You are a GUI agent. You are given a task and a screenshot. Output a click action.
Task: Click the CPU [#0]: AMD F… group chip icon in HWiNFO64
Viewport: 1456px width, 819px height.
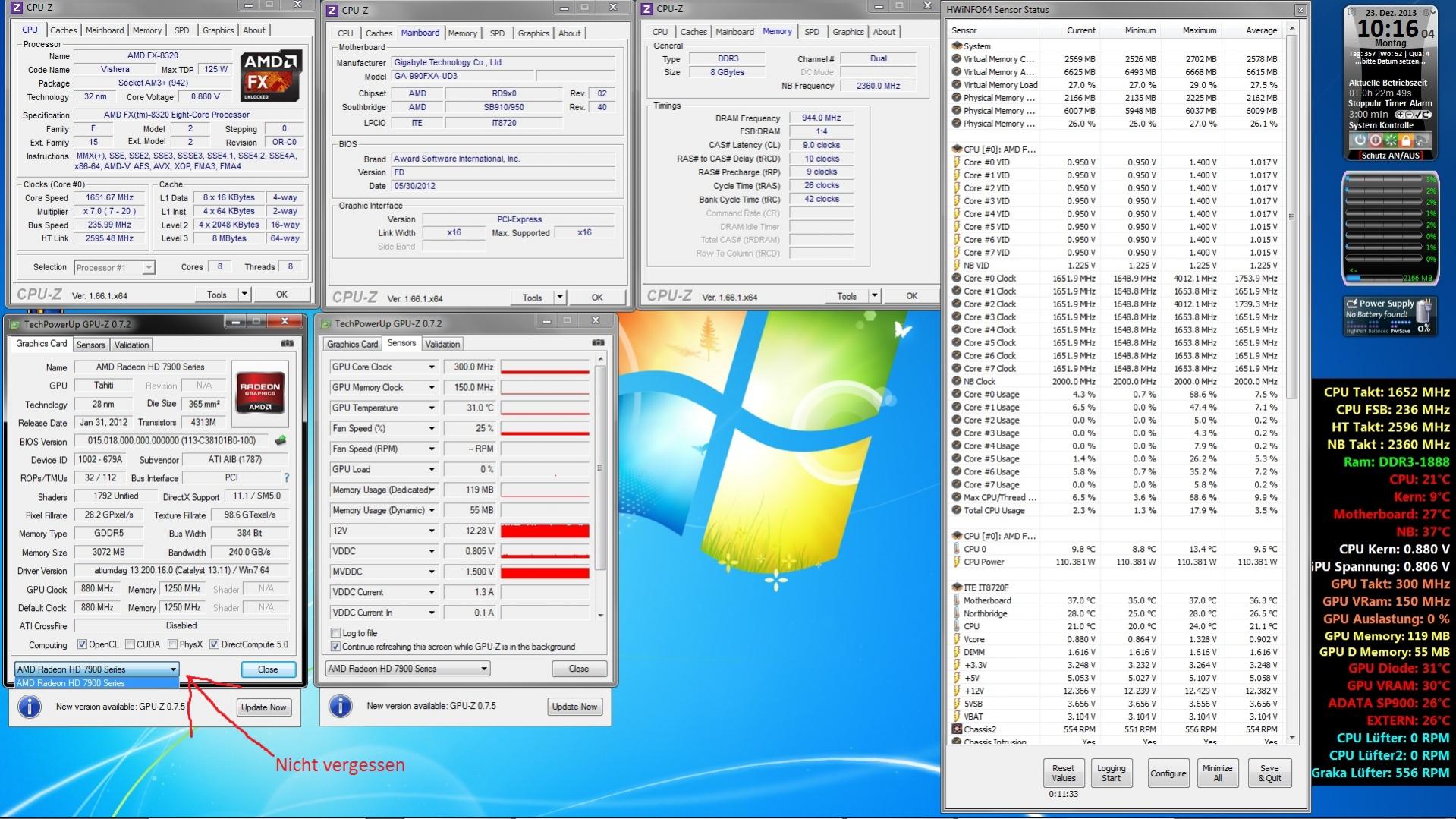click(x=957, y=150)
